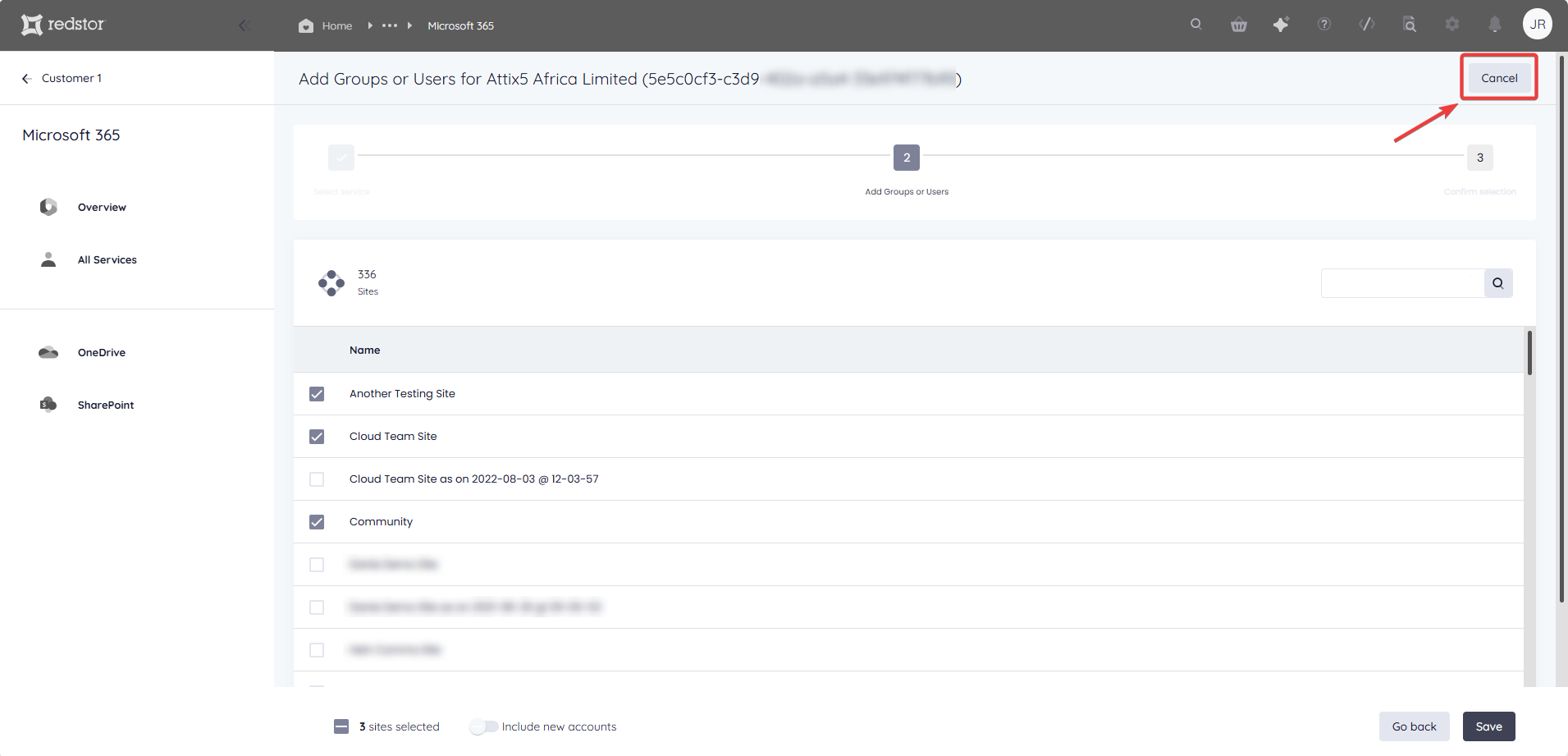Select step 3 Confirm selection
Viewport: 1568px width, 756px height.
point(1480,158)
